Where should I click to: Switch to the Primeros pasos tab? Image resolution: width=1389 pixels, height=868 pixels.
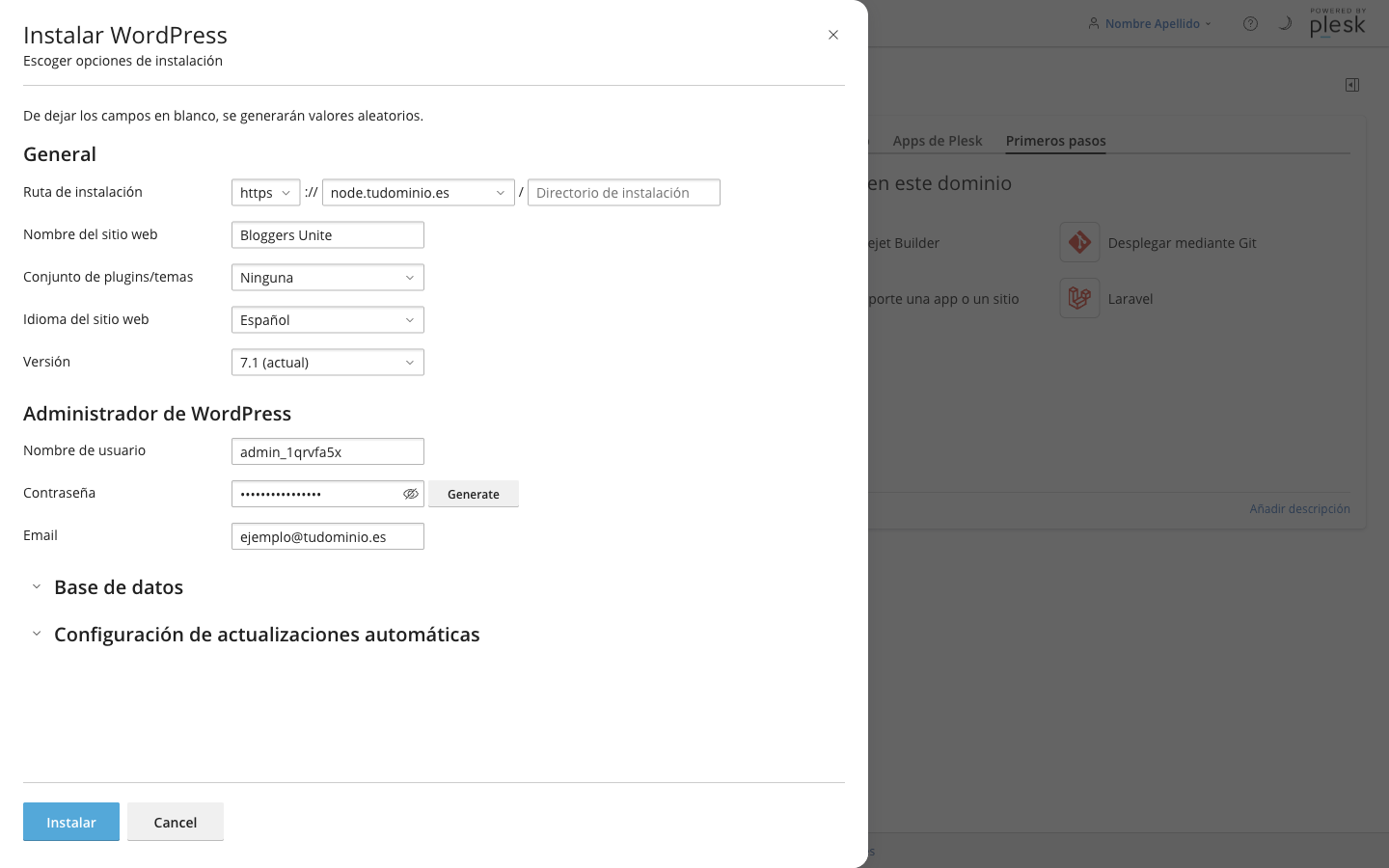point(1056,141)
